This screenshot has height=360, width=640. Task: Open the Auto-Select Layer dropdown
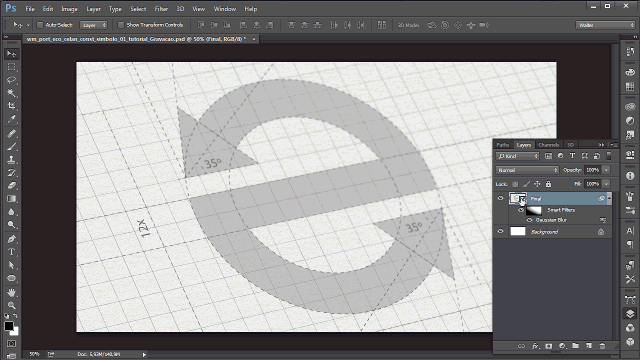click(94, 25)
